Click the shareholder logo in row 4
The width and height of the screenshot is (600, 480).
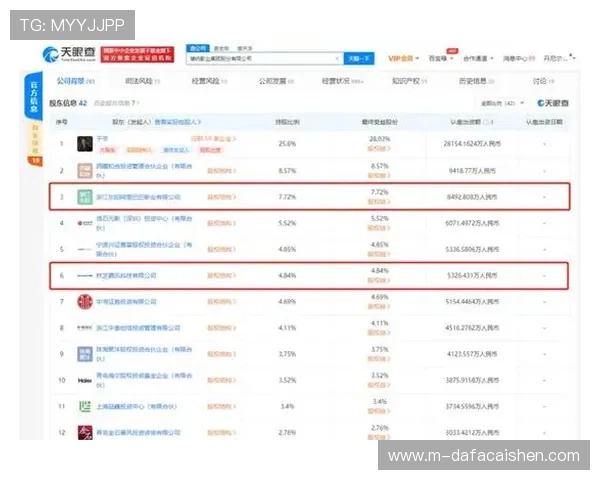(85, 223)
